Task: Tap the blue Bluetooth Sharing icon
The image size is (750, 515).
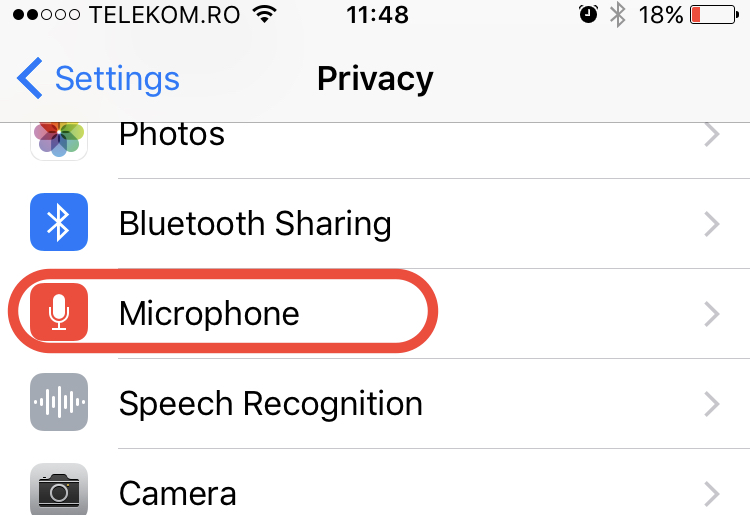Action: point(59,223)
